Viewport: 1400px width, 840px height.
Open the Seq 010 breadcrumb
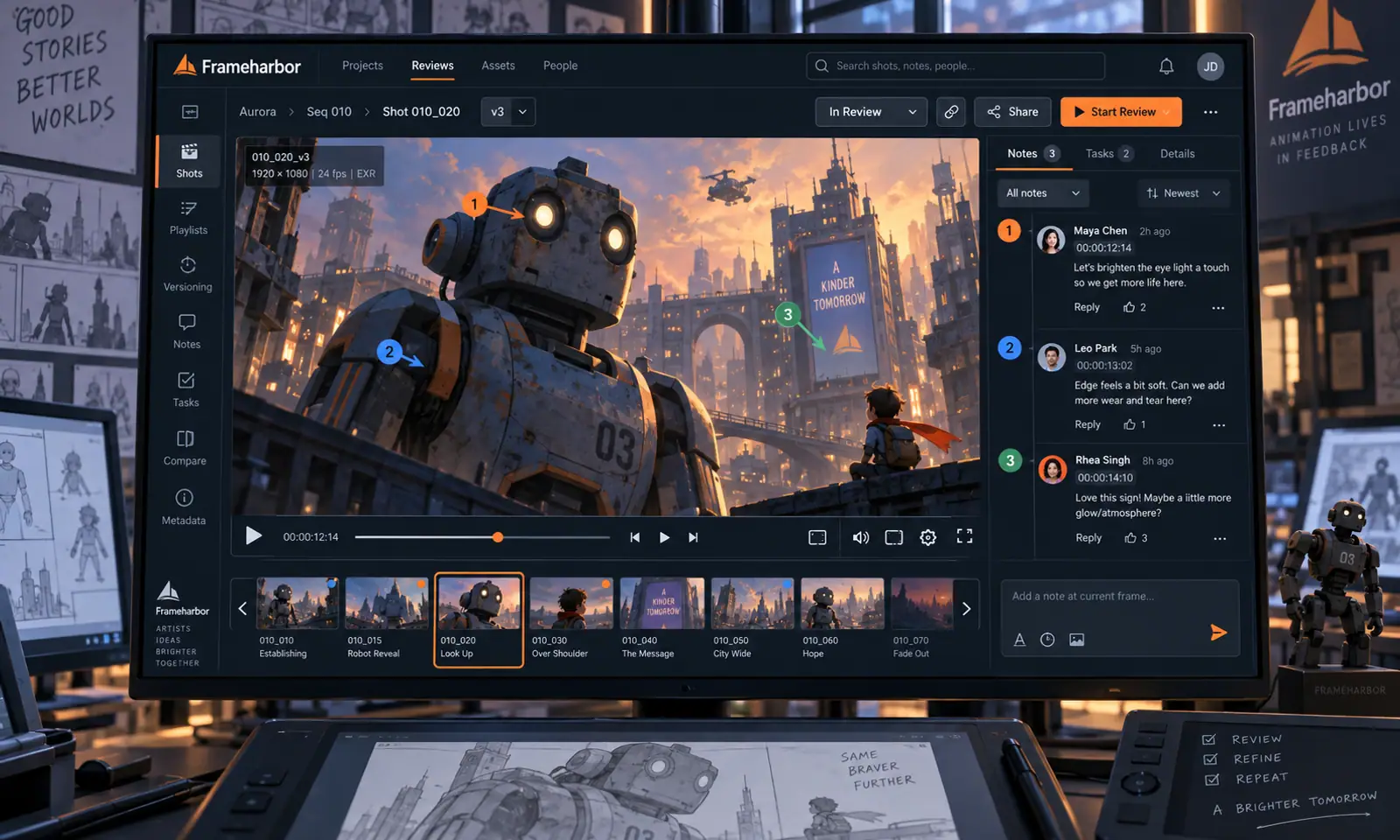pyautogui.click(x=329, y=112)
